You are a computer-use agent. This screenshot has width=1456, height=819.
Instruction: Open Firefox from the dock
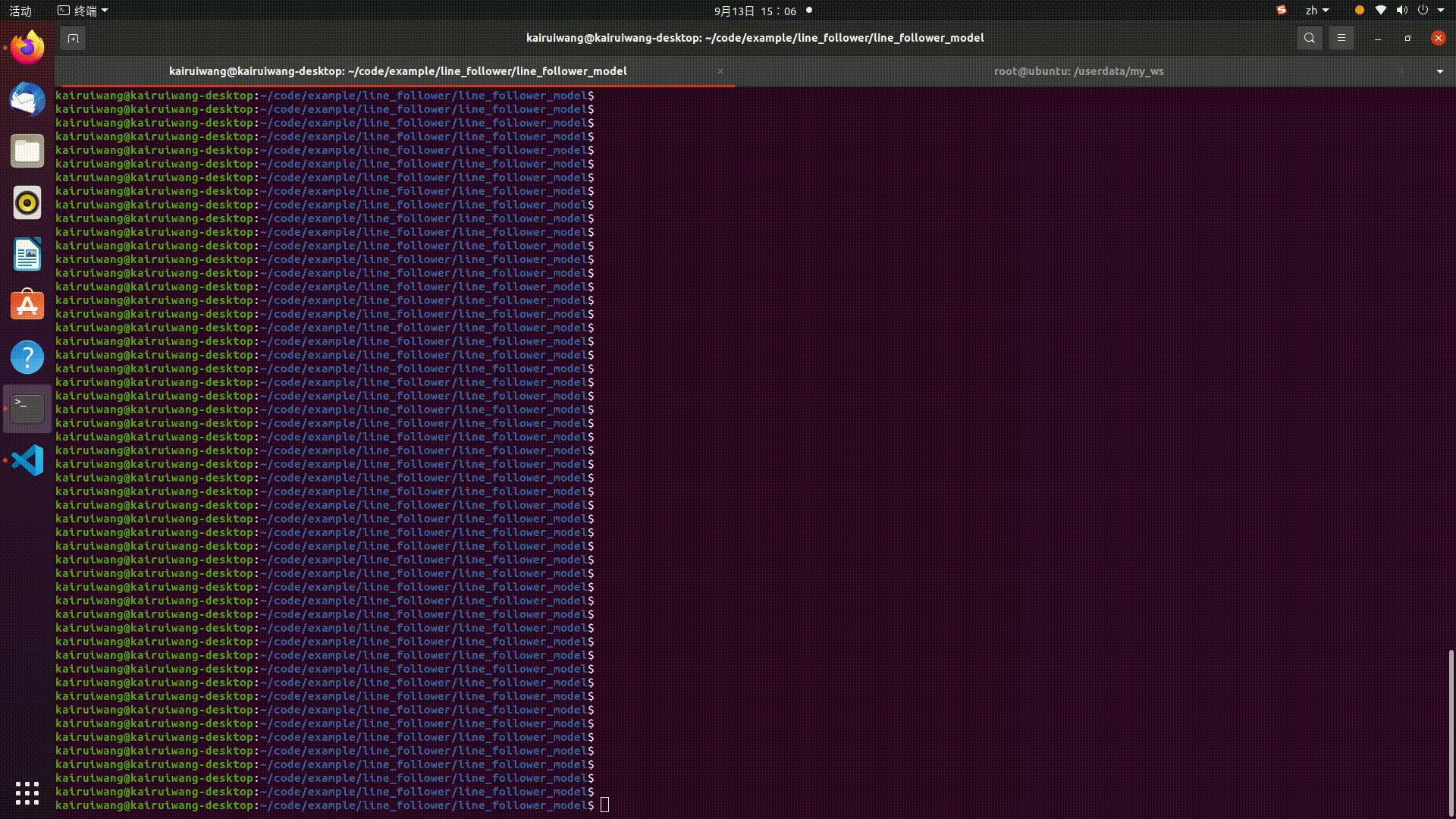[27, 48]
